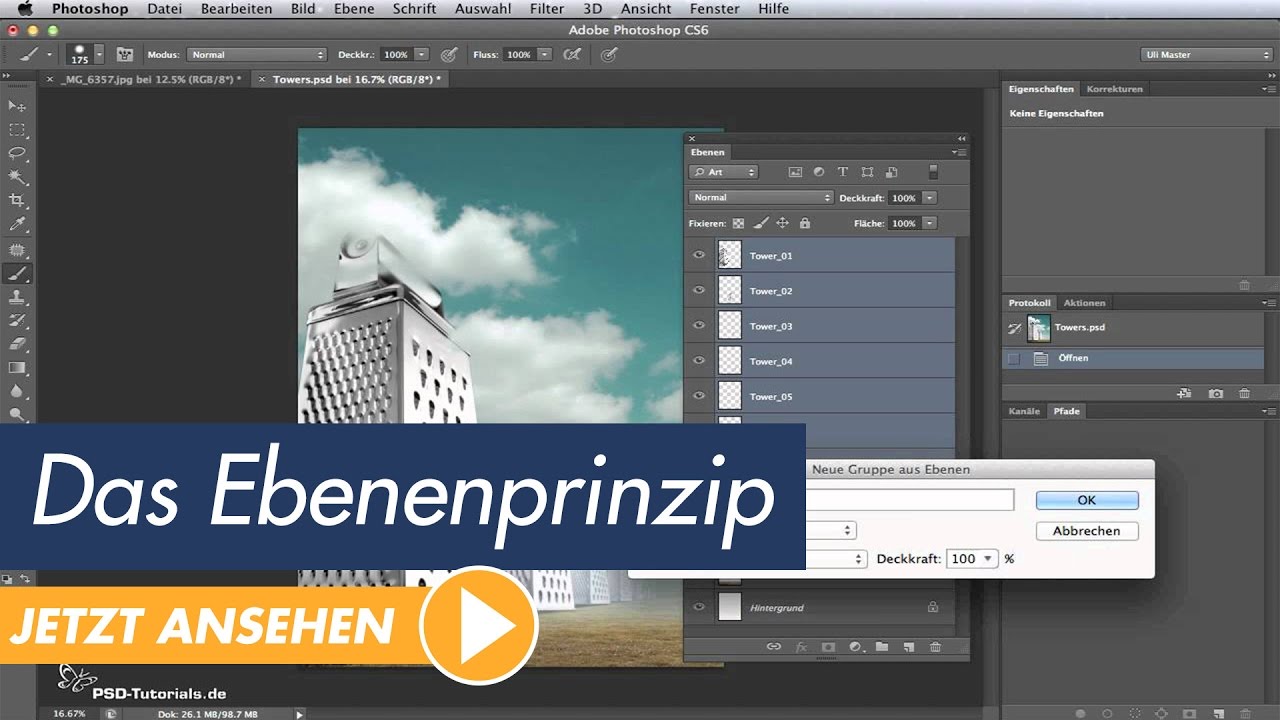The height and width of the screenshot is (720, 1280).
Task: Hide the Tower_03 layer
Action: [x=699, y=326]
